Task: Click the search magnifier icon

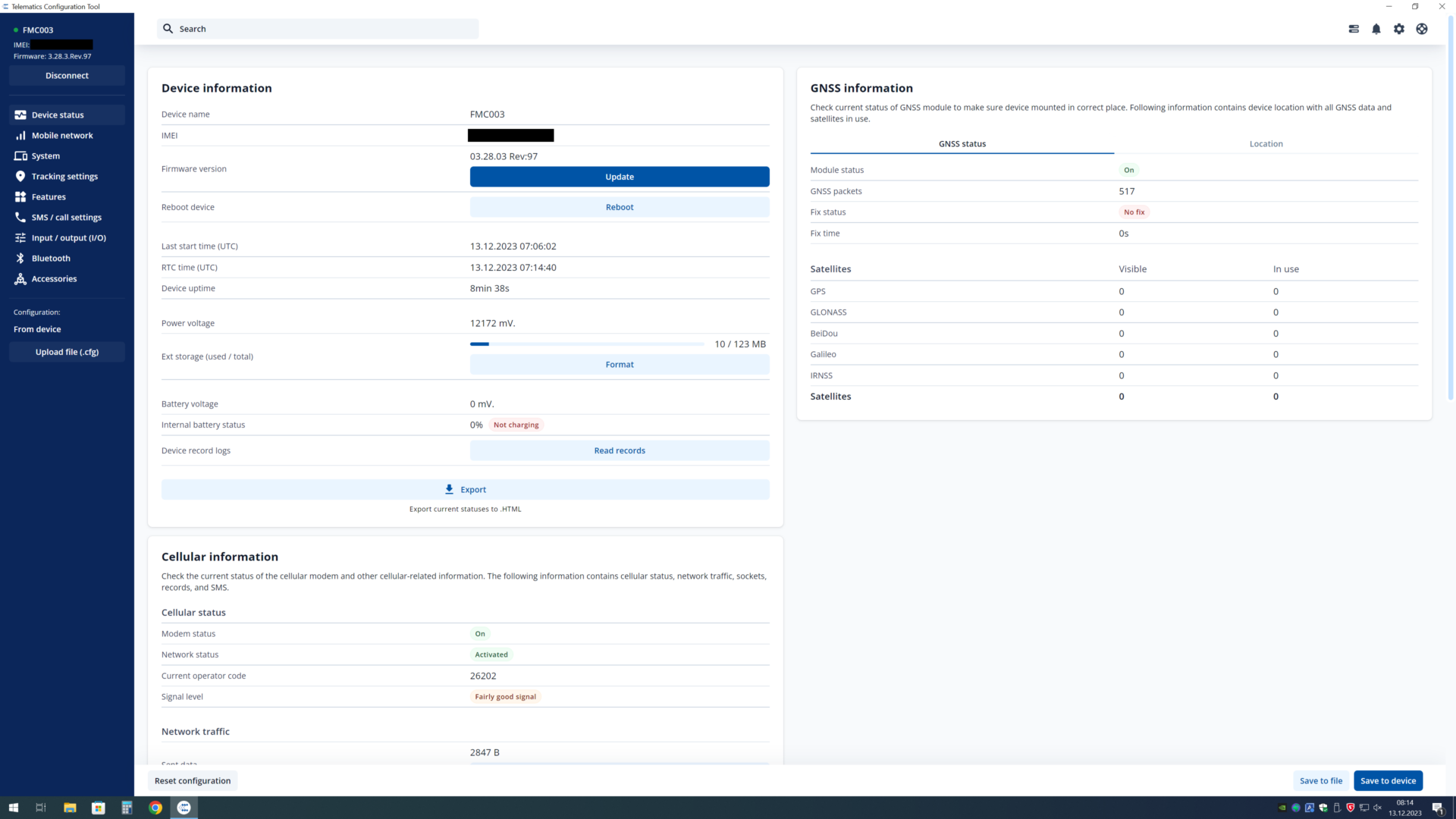Action: coord(168,29)
